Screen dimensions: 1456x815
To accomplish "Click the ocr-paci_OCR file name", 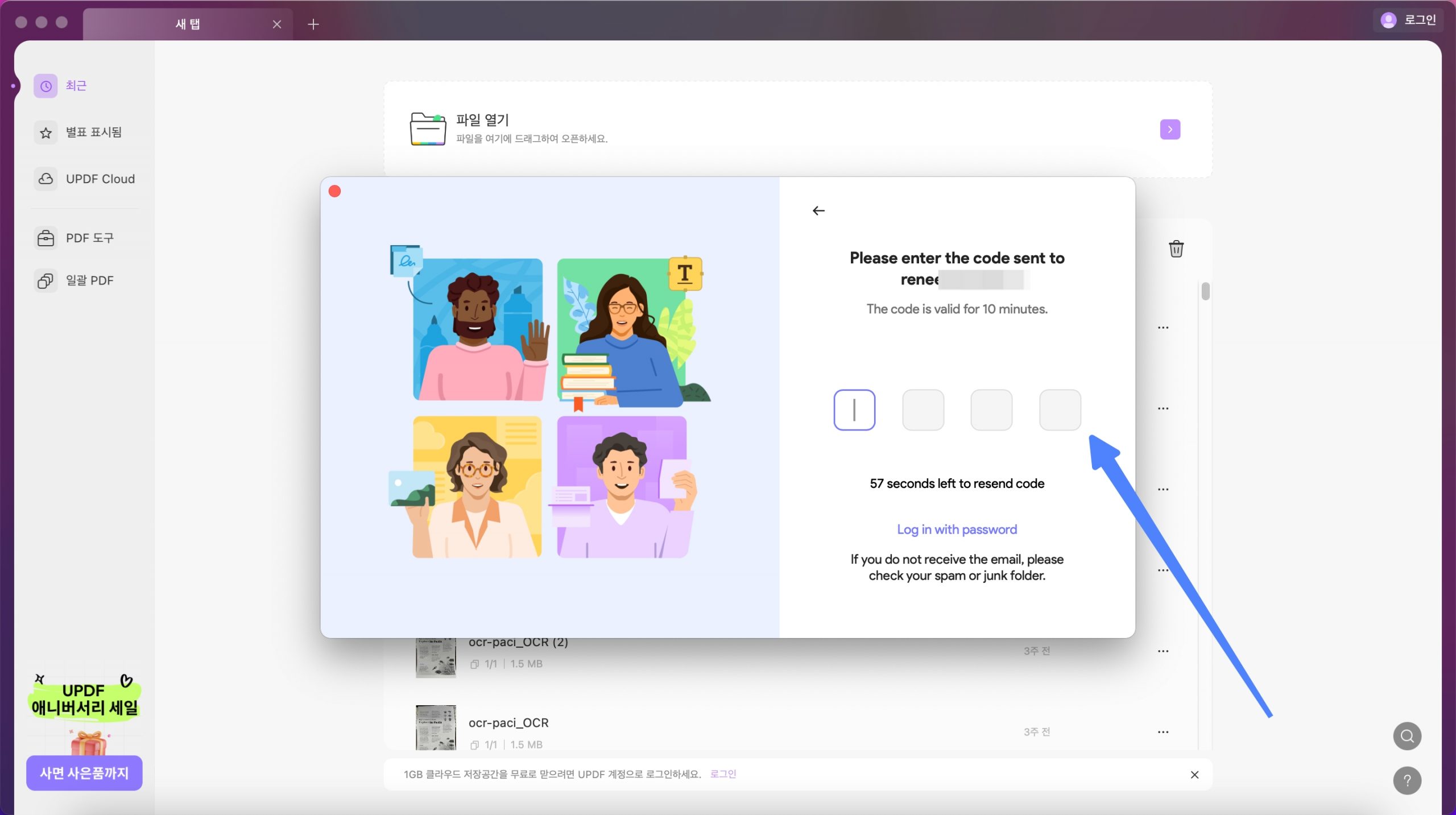I will click(508, 723).
